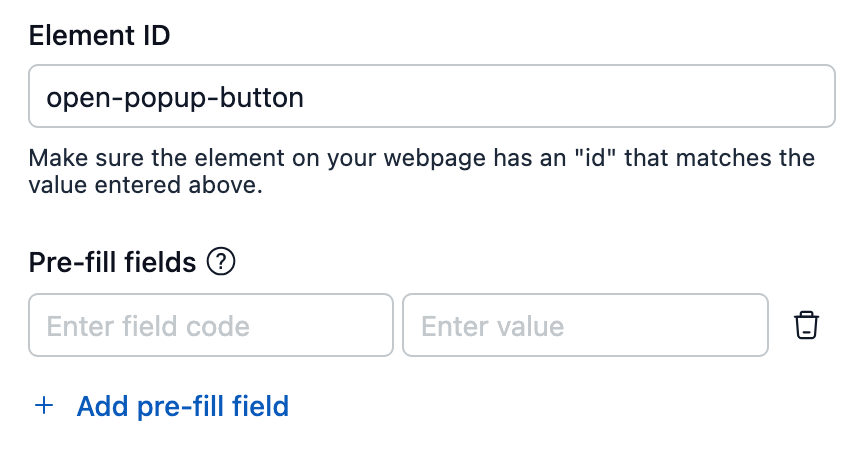This screenshot has height=452, width=860.
Task: Delete the pre-fill field row with trash icon
Action: click(806, 325)
